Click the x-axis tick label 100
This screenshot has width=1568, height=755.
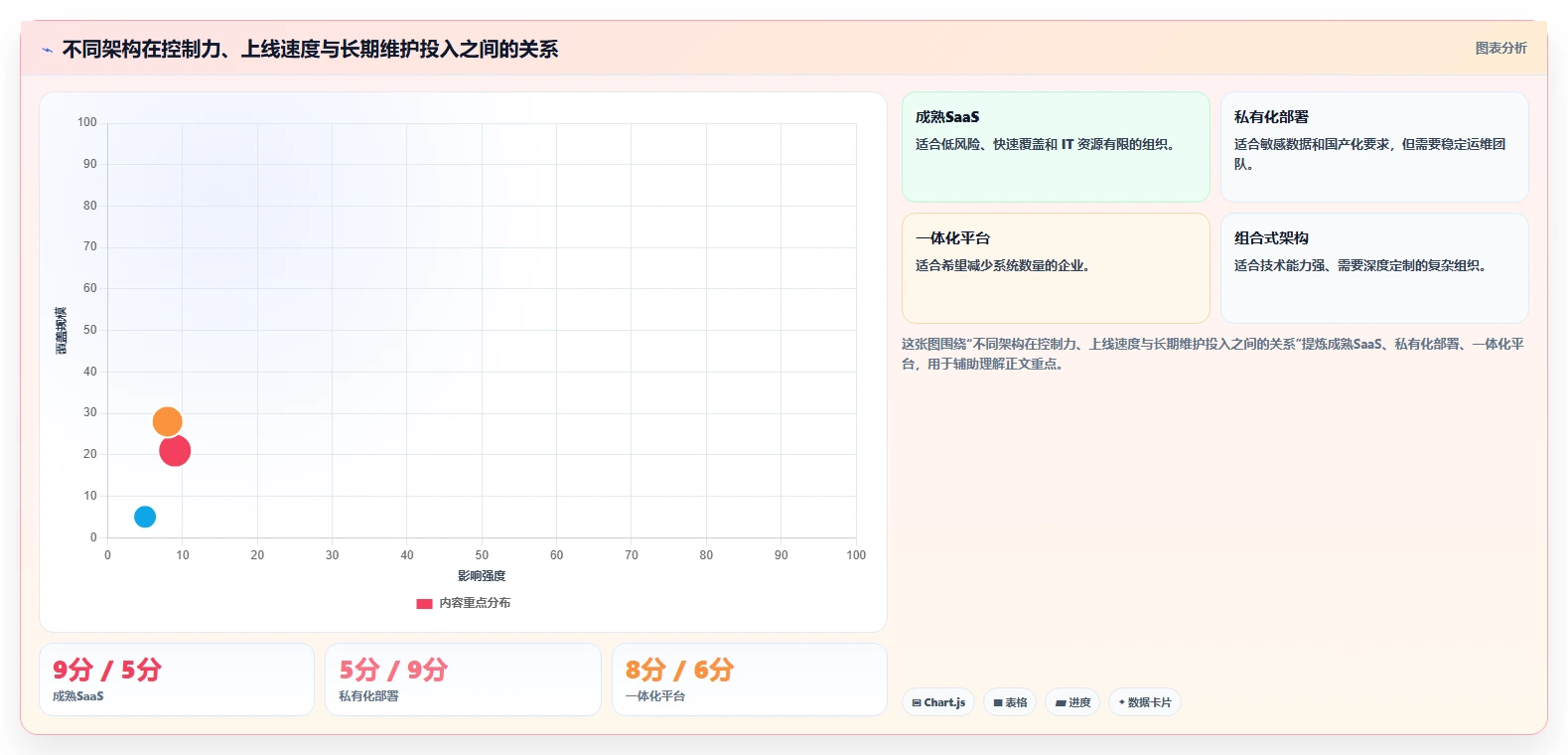coord(856,555)
